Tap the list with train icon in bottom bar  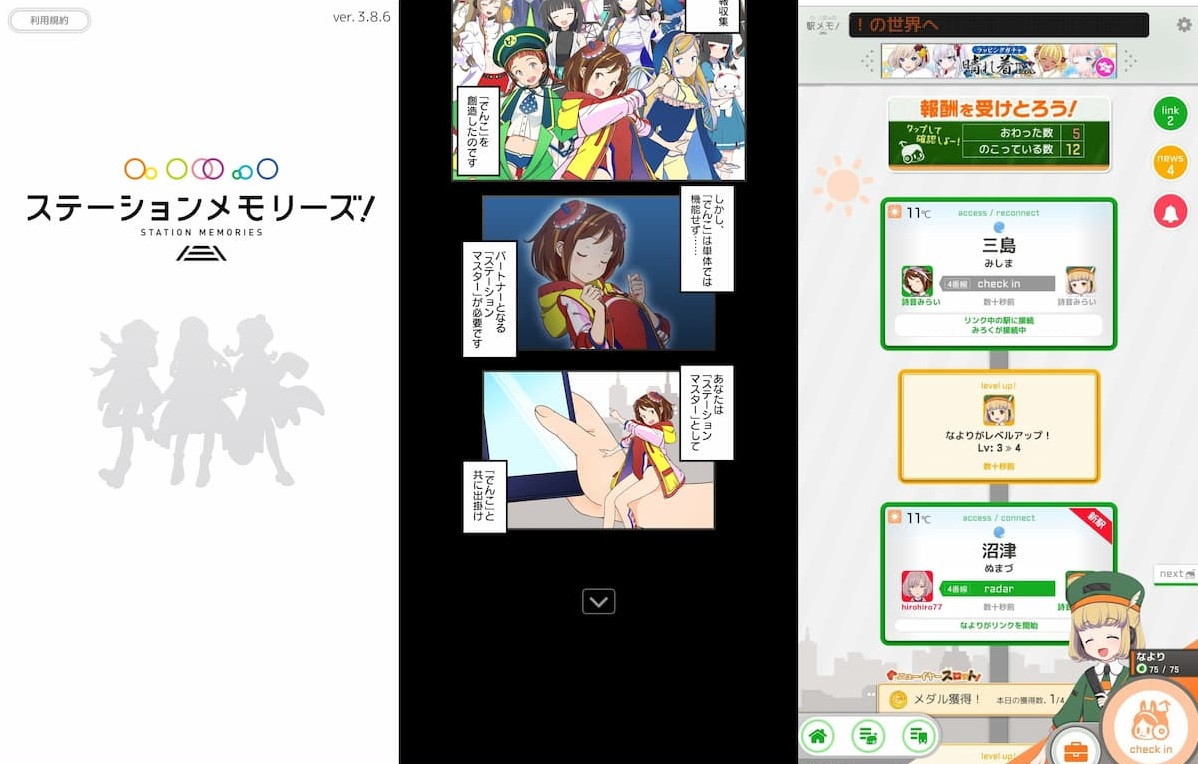coord(918,736)
